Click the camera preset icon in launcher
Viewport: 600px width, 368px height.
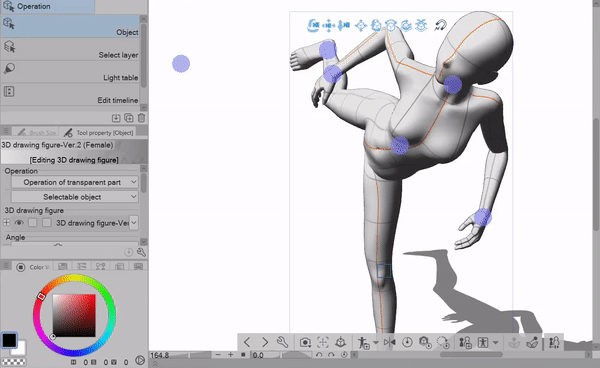coord(305,342)
